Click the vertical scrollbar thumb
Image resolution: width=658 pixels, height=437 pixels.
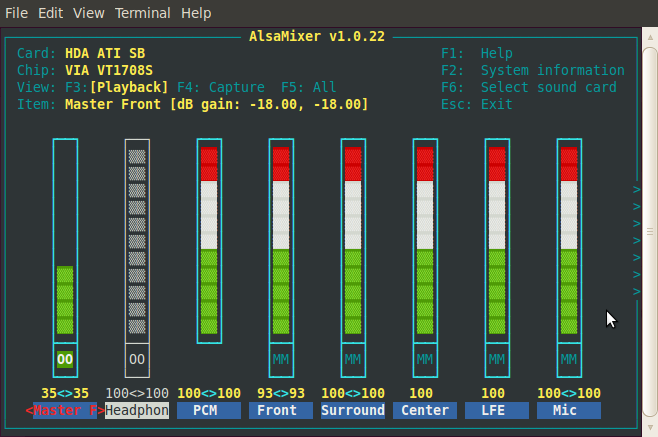(x=650, y=232)
